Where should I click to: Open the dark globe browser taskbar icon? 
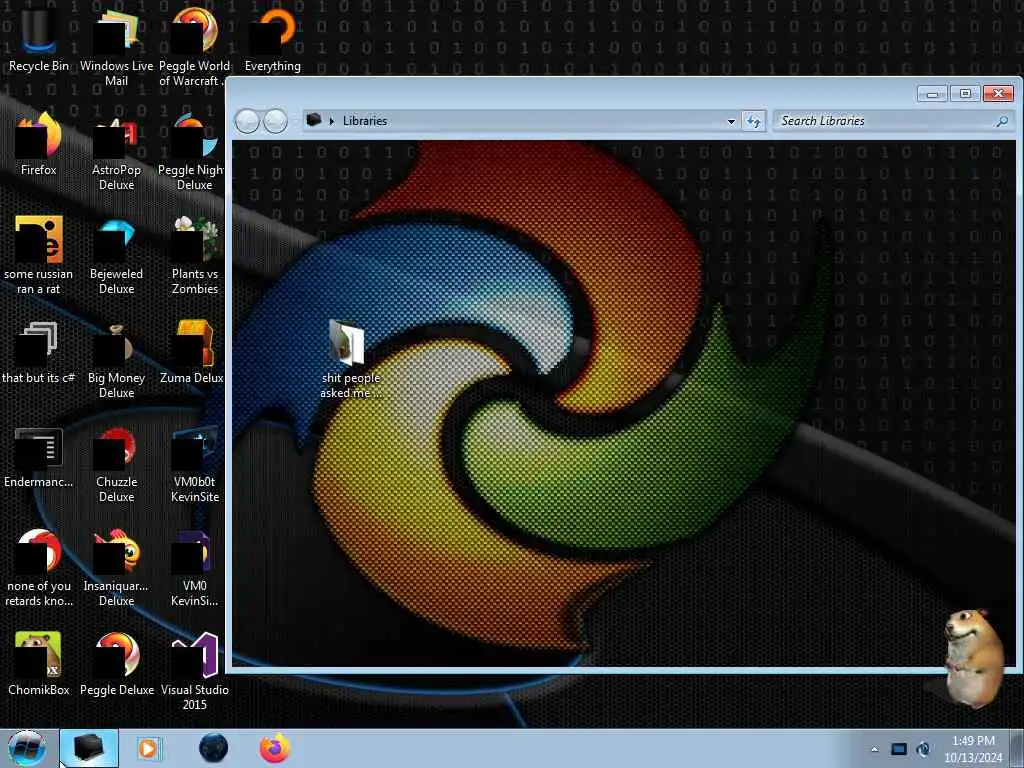click(214, 748)
